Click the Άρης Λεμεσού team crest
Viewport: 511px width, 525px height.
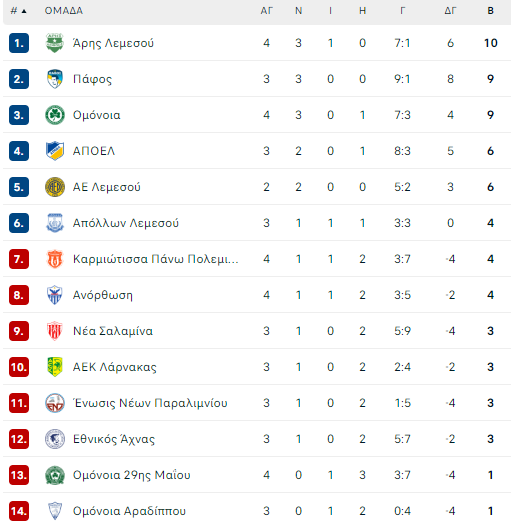55,43
